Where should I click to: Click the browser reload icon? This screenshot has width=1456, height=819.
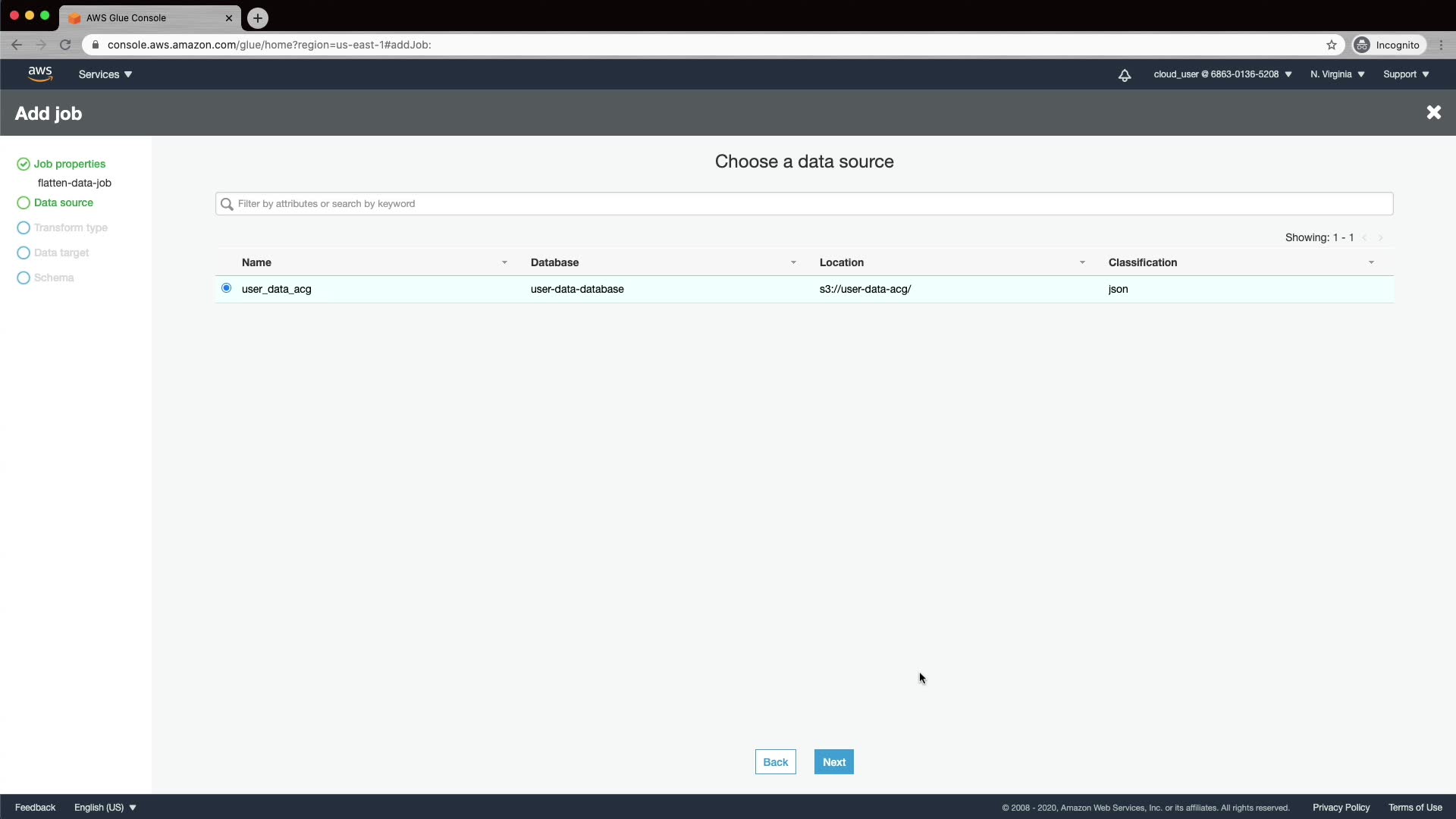coord(65,45)
